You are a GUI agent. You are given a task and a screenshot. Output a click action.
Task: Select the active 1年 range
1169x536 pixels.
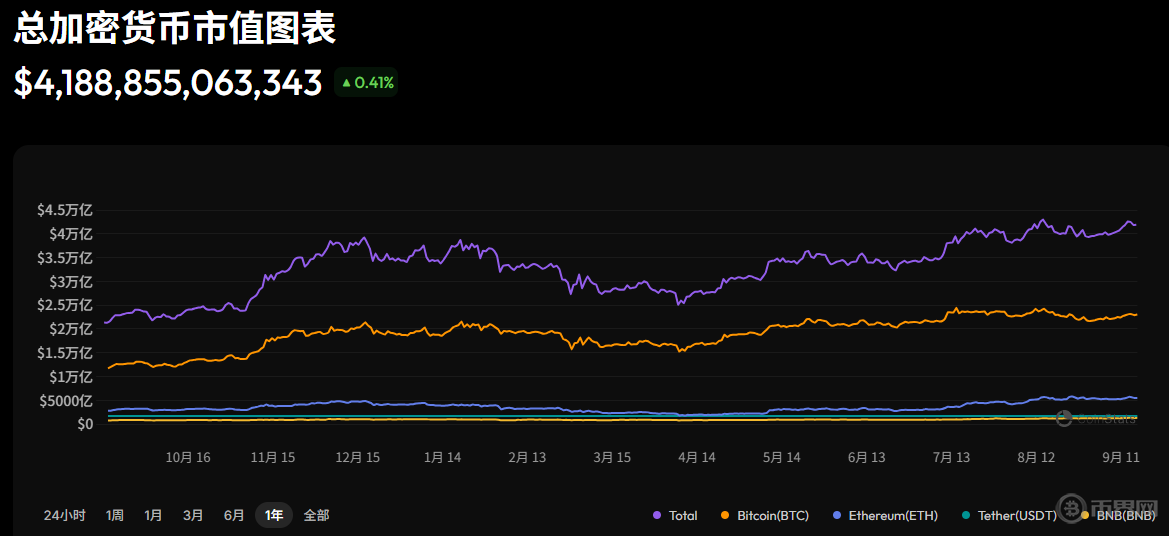(x=274, y=515)
